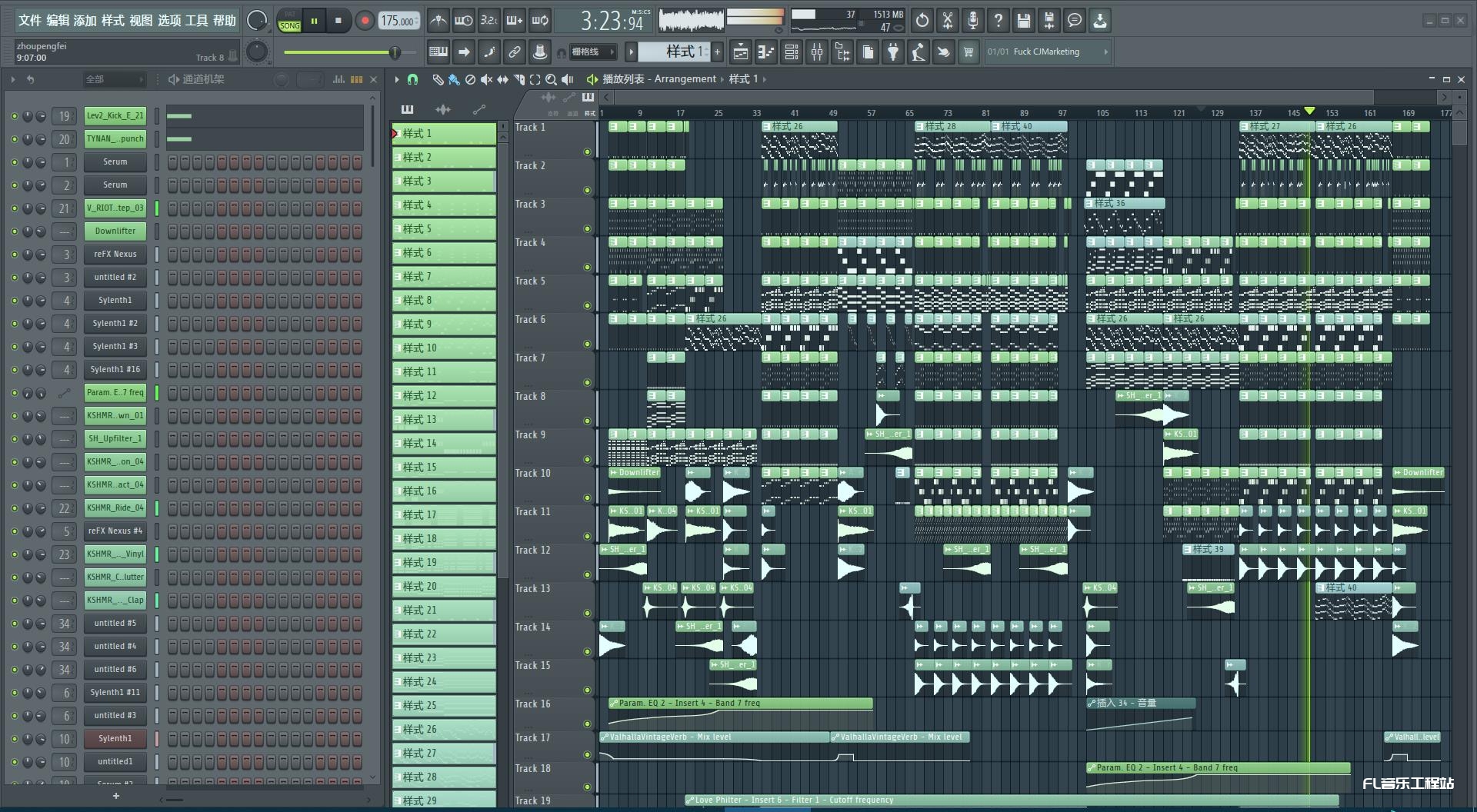Click the undo history clock icon
Screen dimensions: 1477x812
click(922, 21)
